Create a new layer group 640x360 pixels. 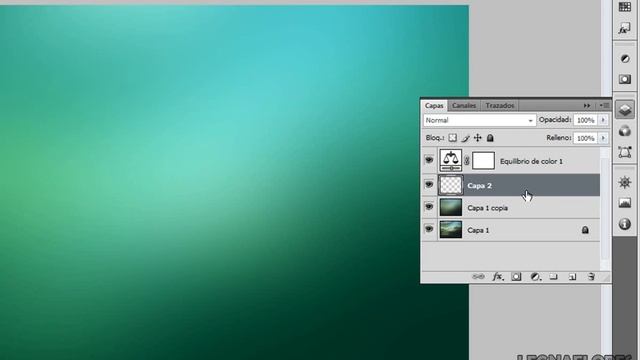click(x=553, y=277)
